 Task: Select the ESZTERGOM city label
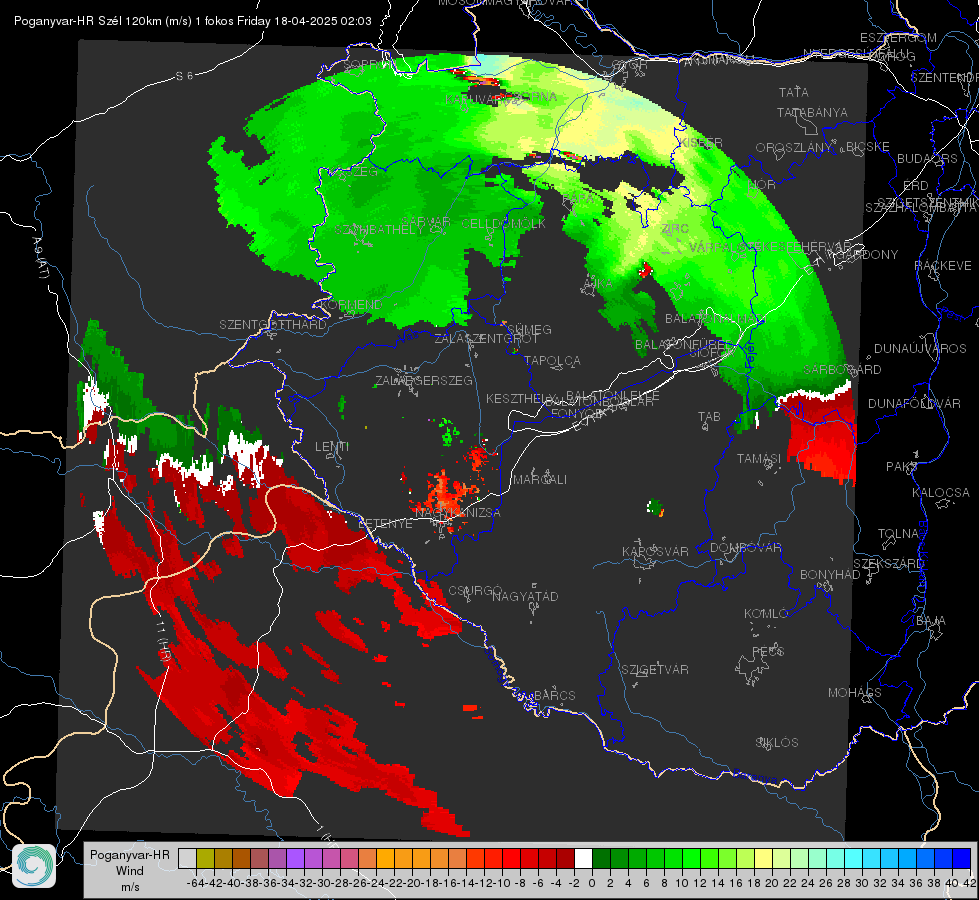tap(898, 38)
